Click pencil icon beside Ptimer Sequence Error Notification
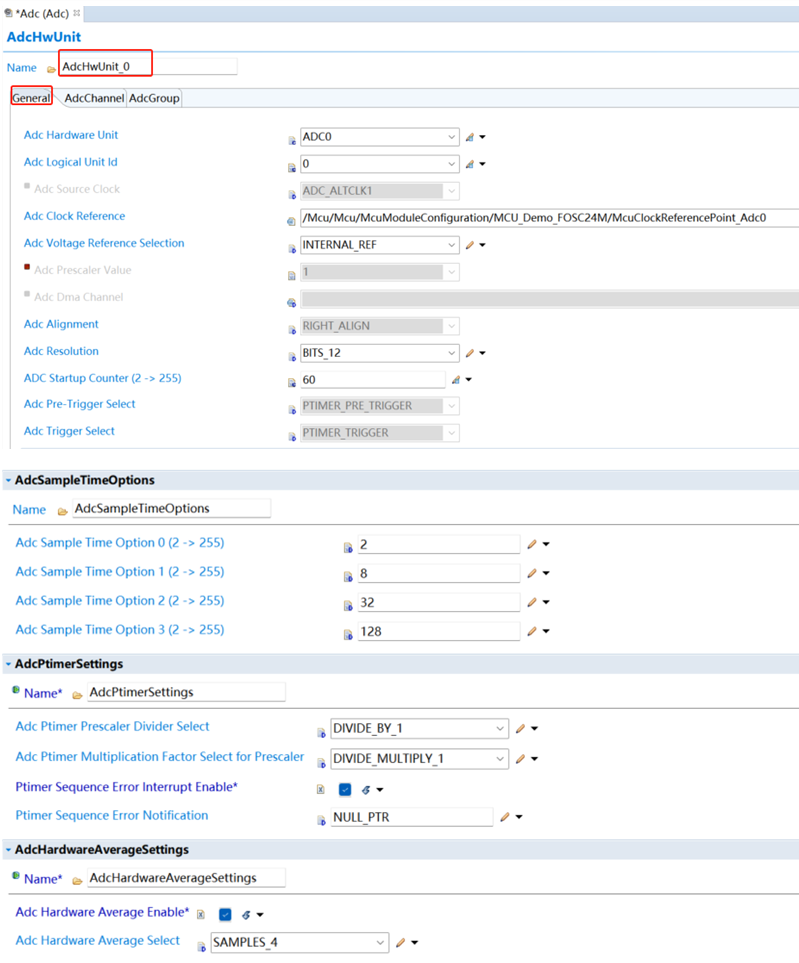Image resolution: width=799 pixels, height=963 pixels. pyautogui.click(x=505, y=817)
